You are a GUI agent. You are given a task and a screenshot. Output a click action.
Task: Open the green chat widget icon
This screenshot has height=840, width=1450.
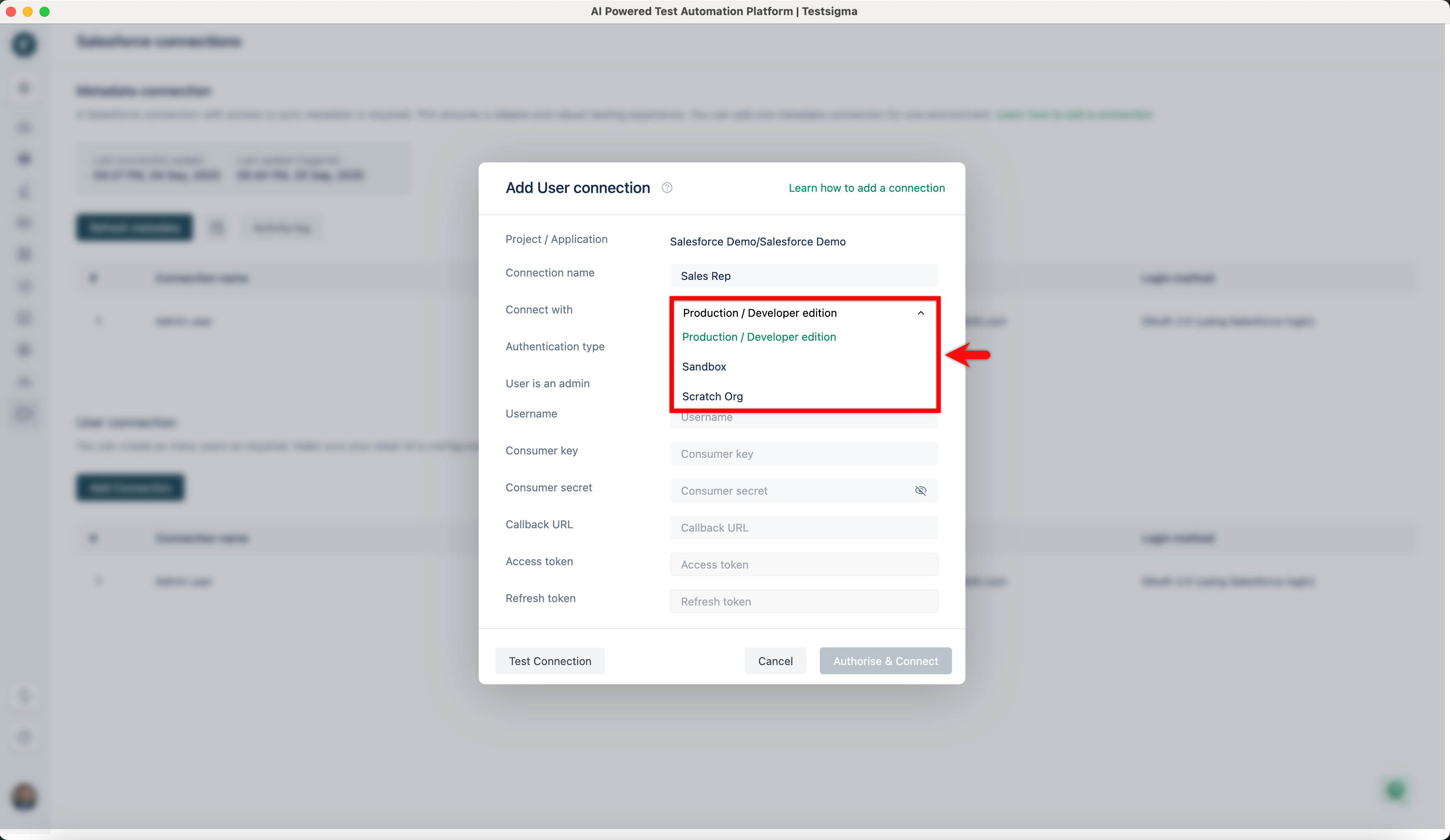pyautogui.click(x=1395, y=790)
